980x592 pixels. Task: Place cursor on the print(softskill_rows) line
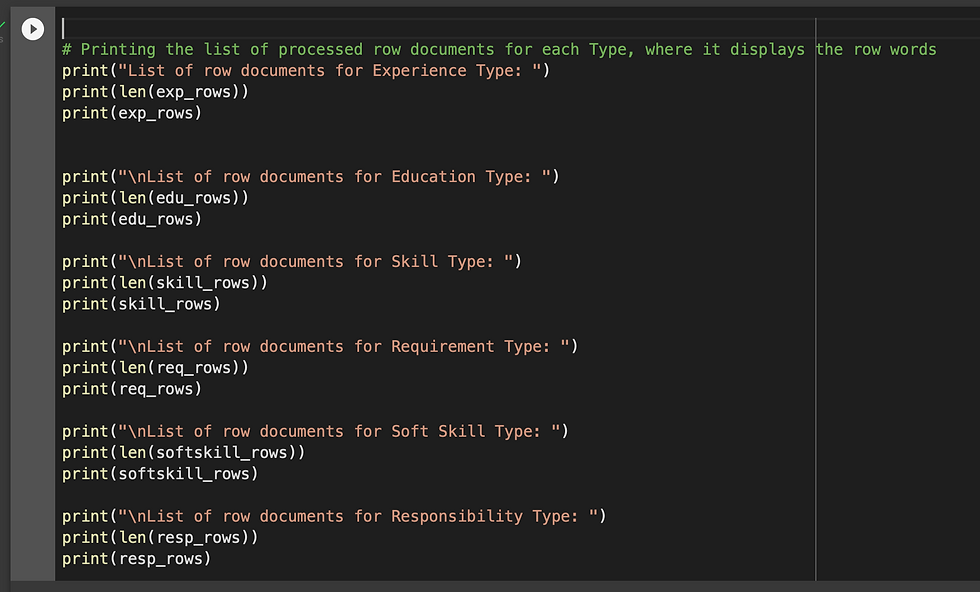pyautogui.click(x=160, y=474)
